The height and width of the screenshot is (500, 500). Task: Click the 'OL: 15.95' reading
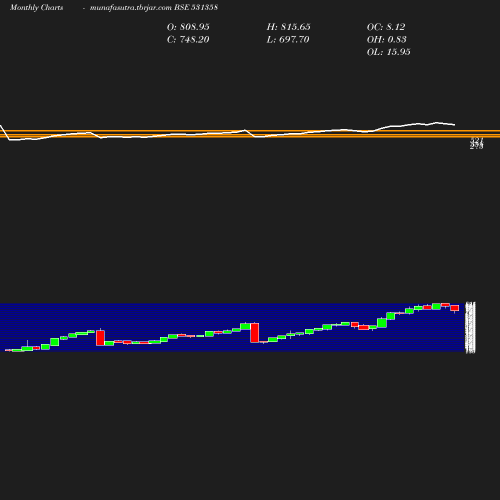pyautogui.click(x=389, y=52)
